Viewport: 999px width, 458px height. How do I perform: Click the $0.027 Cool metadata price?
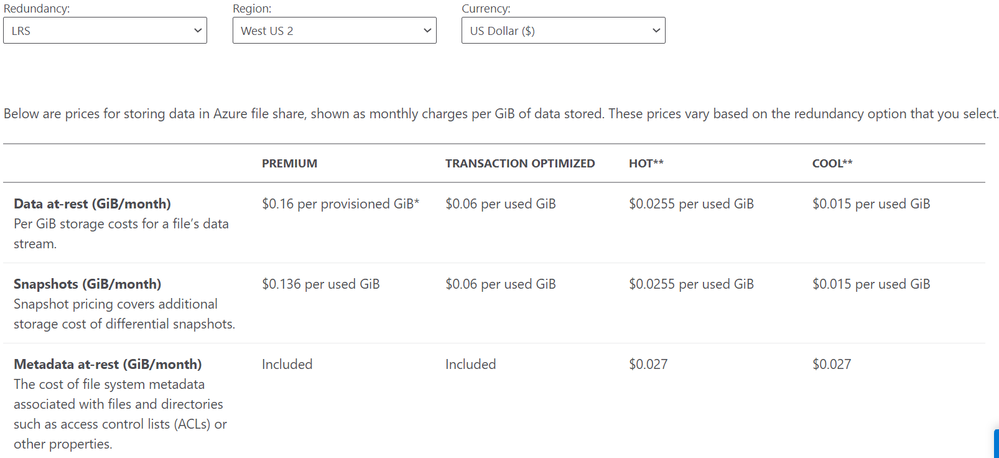831,364
